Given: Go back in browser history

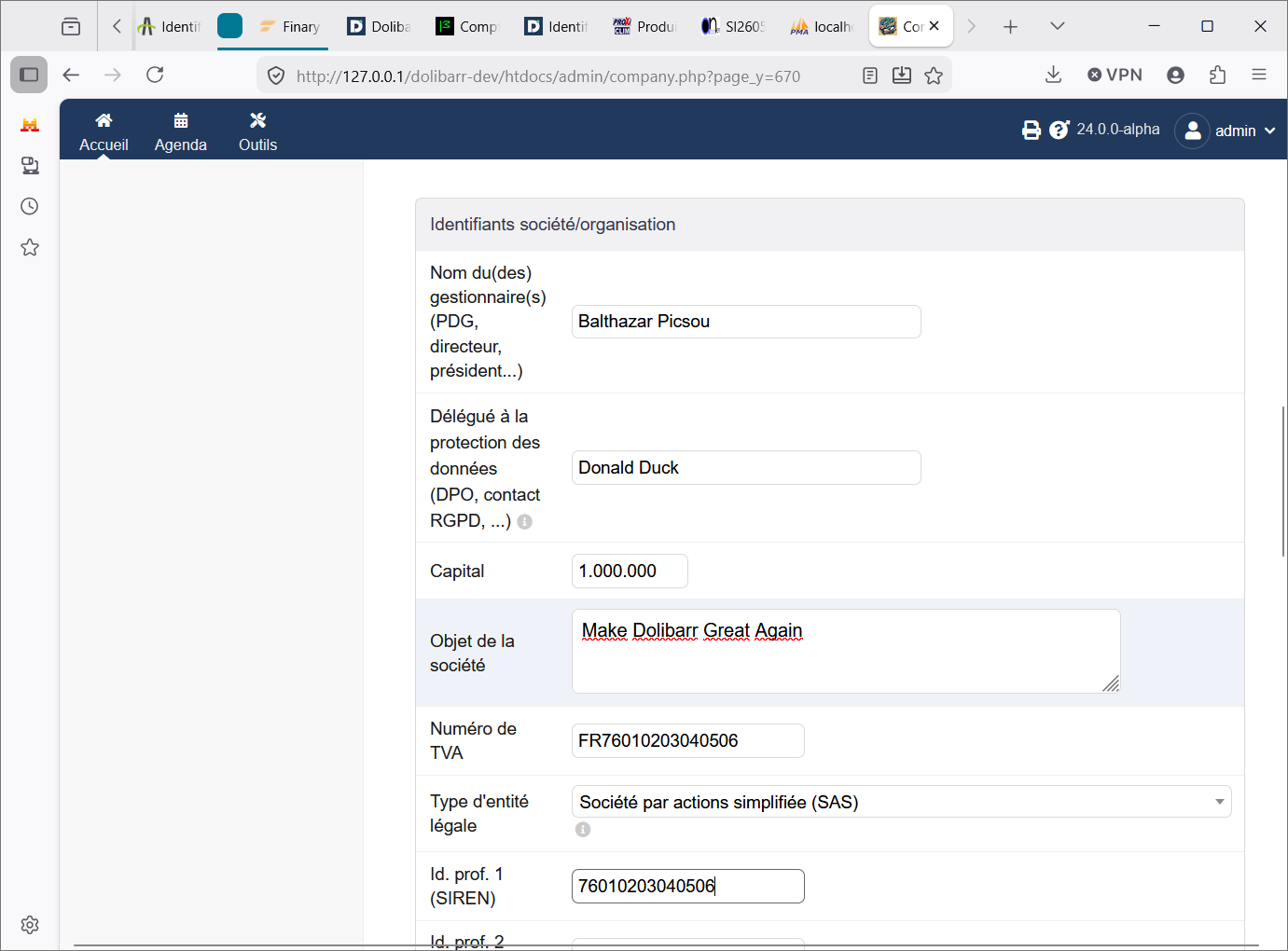Looking at the screenshot, I should tap(71, 75).
